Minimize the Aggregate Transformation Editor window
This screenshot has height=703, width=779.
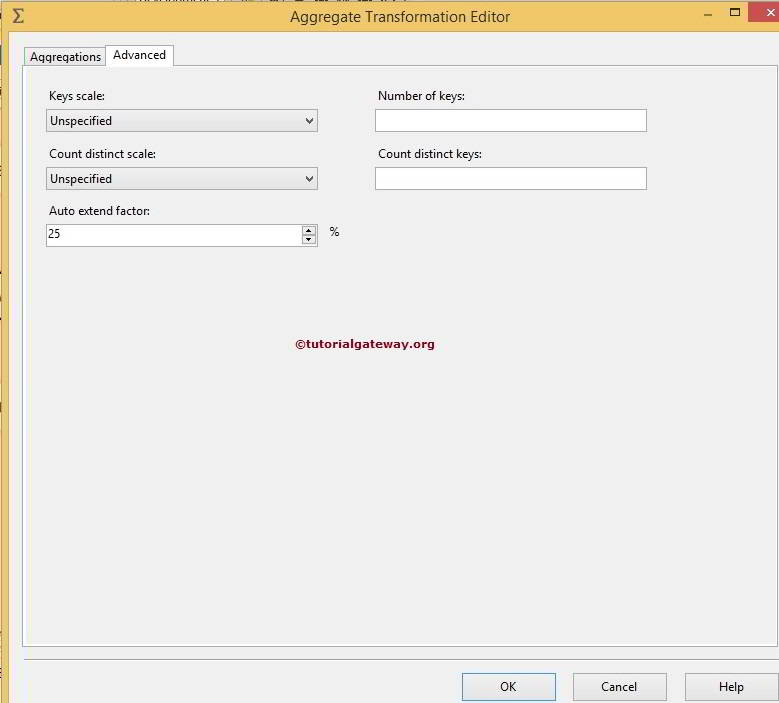708,15
